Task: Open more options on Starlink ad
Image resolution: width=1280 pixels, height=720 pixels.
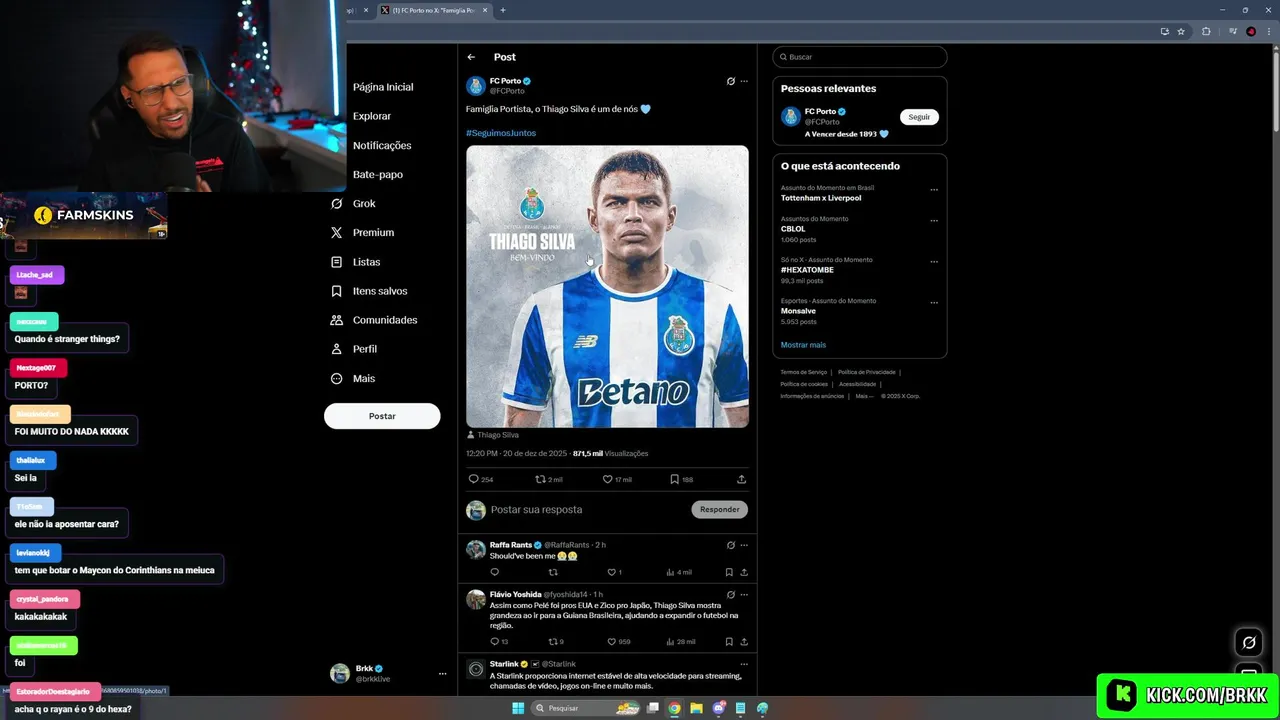Action: click(744, 664)
